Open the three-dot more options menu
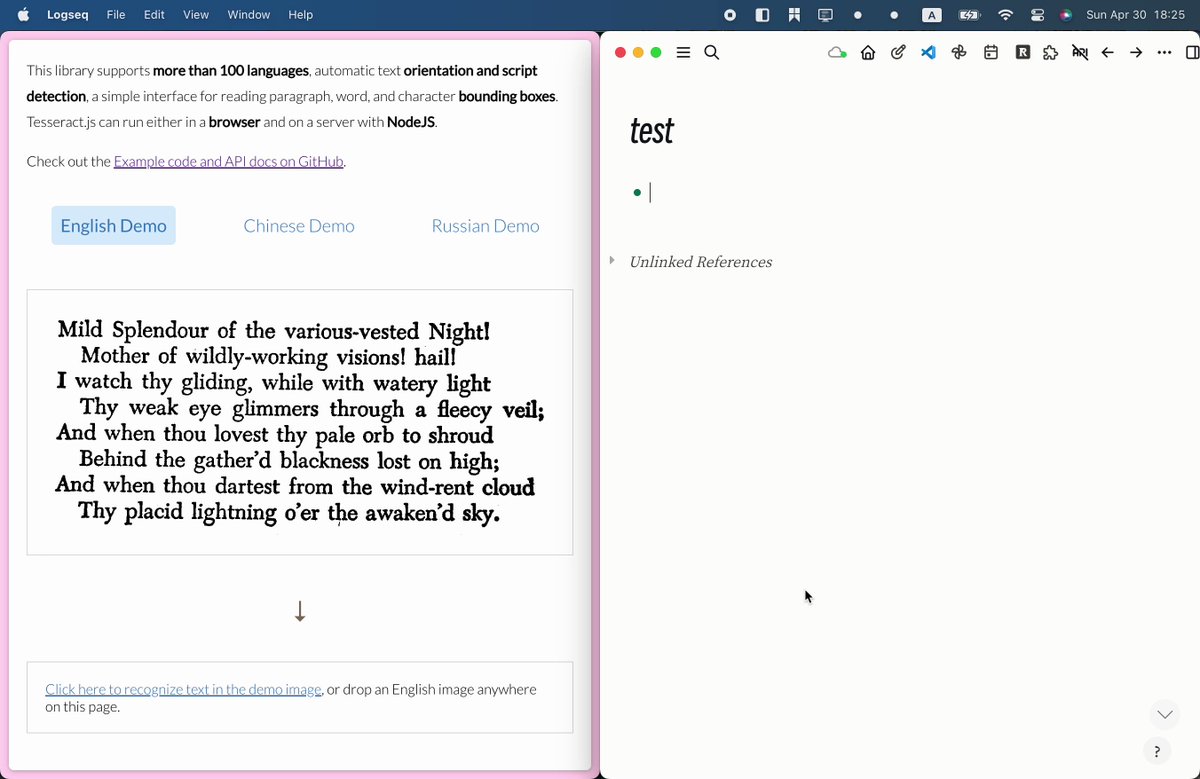Screen dimensions: 1200x779 point(1164,52)
